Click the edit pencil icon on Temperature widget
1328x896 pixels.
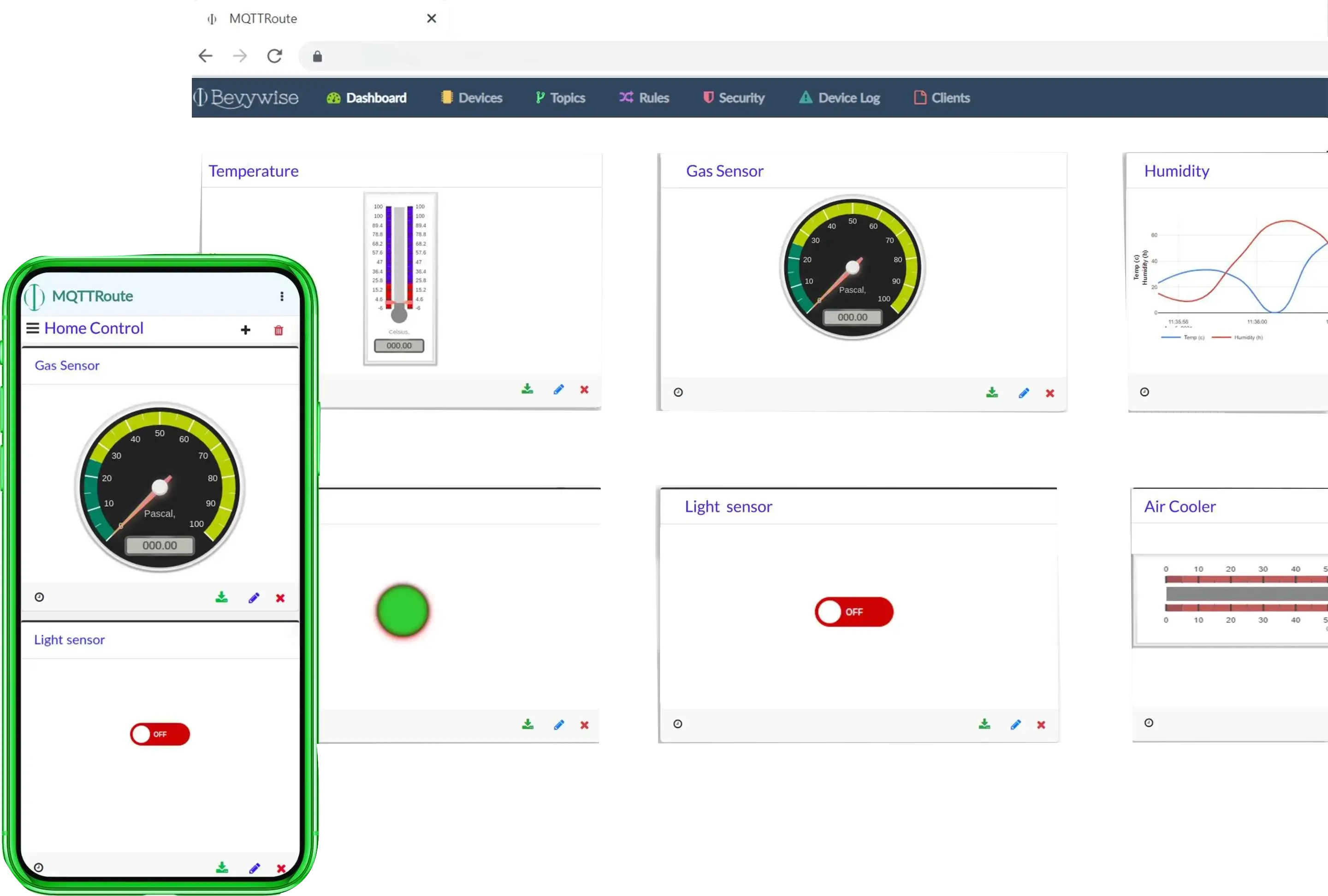pyautogui.click(x=558, y=390)
